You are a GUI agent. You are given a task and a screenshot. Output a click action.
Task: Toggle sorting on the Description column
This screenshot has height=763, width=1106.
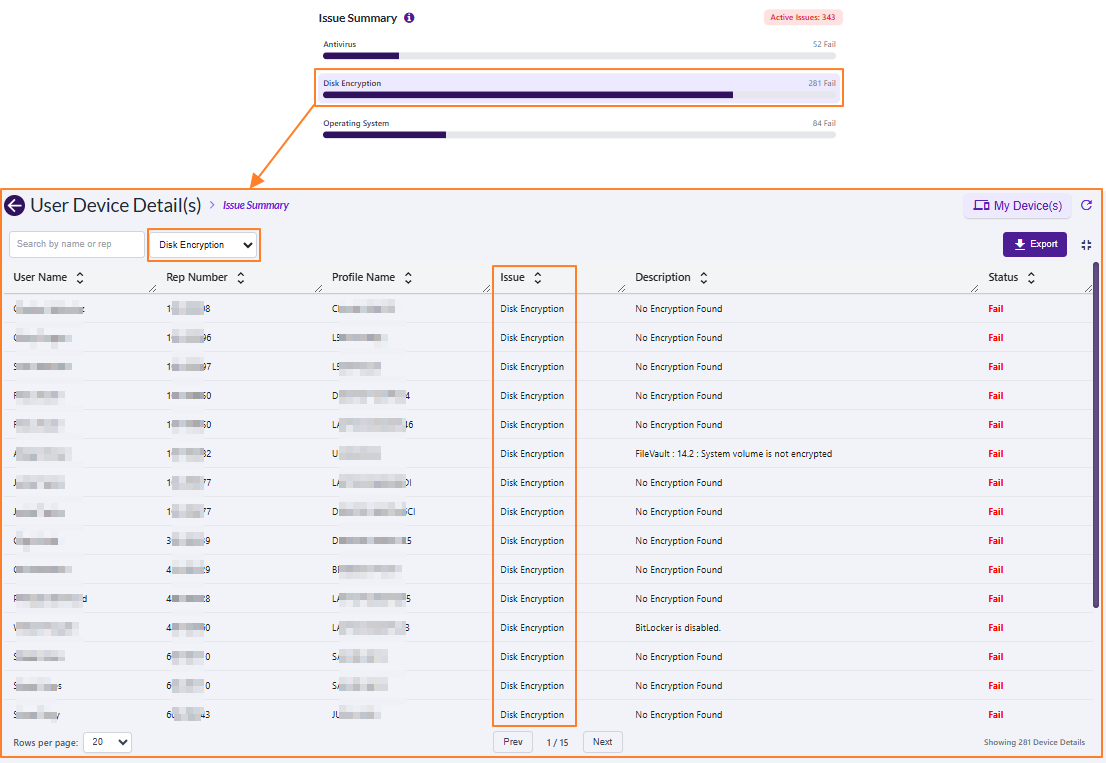[704, 277]
